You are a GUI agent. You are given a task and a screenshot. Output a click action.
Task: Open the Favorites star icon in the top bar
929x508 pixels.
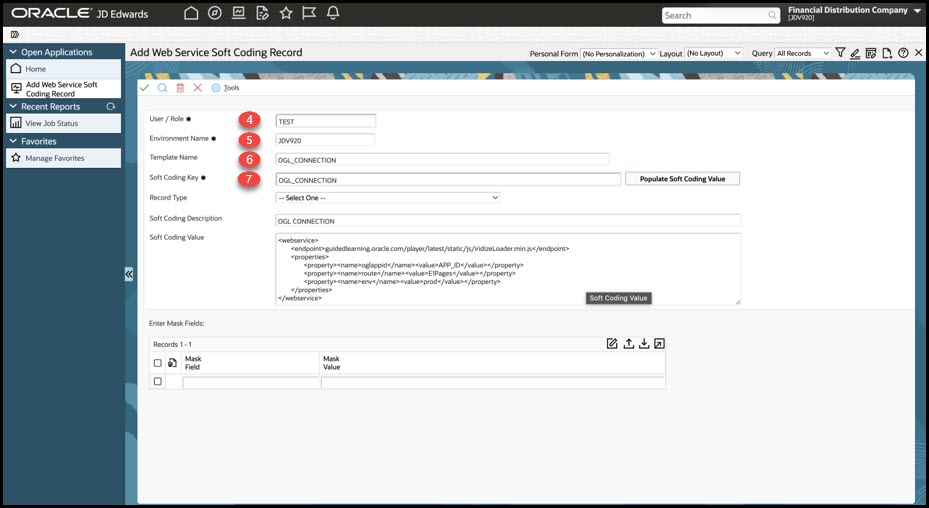coord(286,13)
